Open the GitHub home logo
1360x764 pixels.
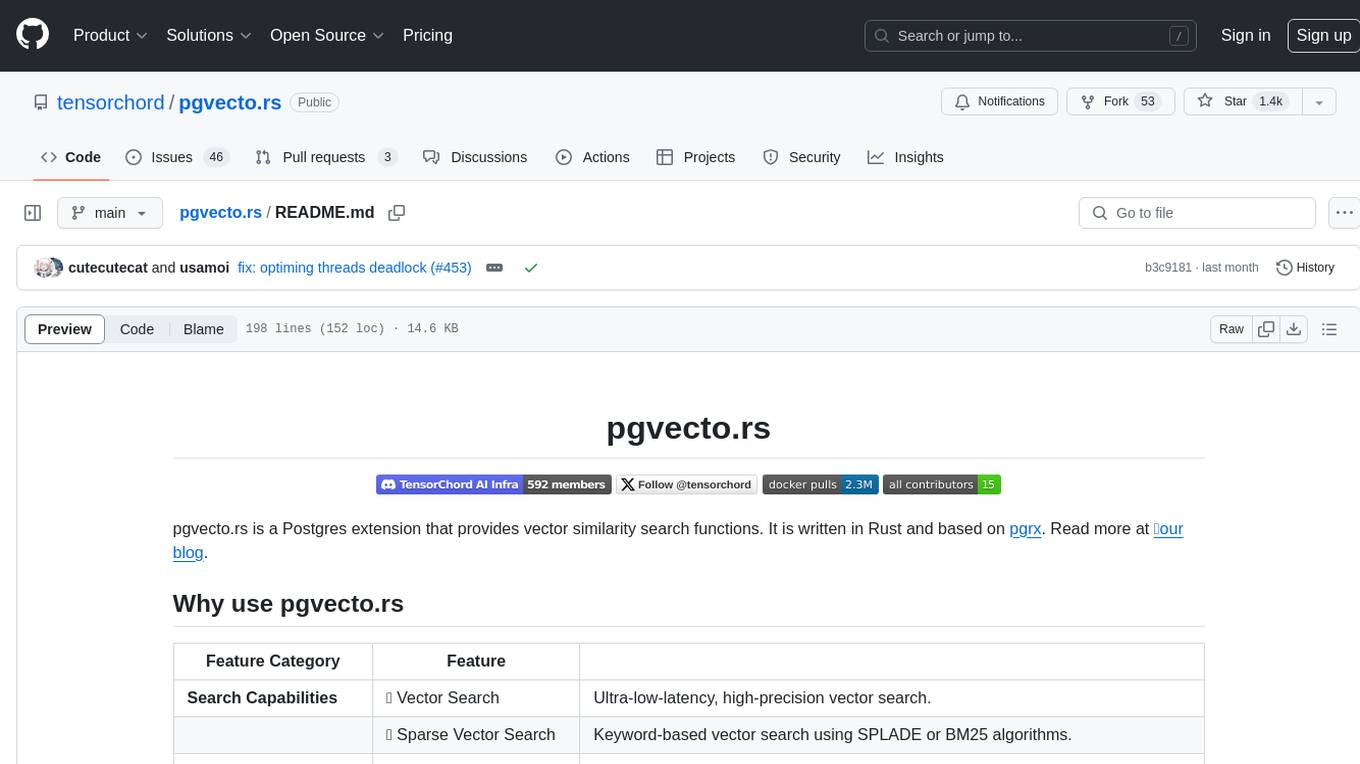33,35
